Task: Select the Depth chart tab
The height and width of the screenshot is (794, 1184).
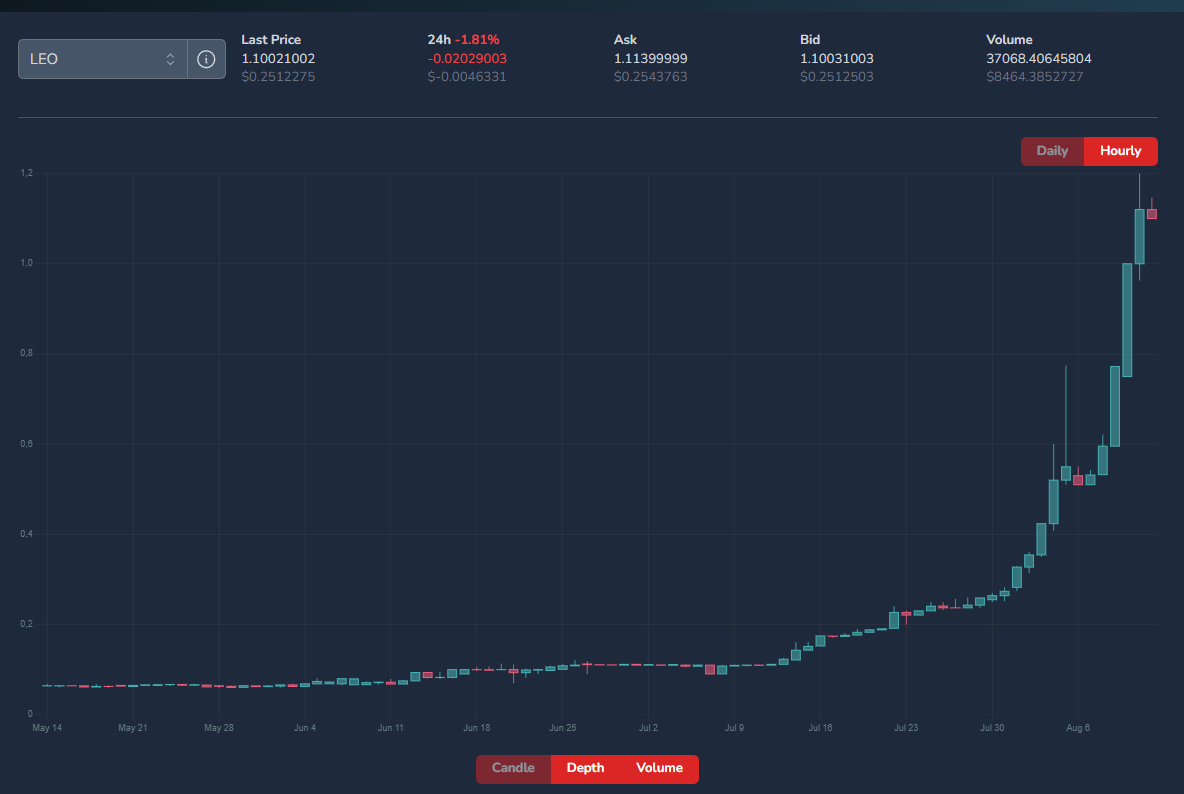Action: coord(585,768)
